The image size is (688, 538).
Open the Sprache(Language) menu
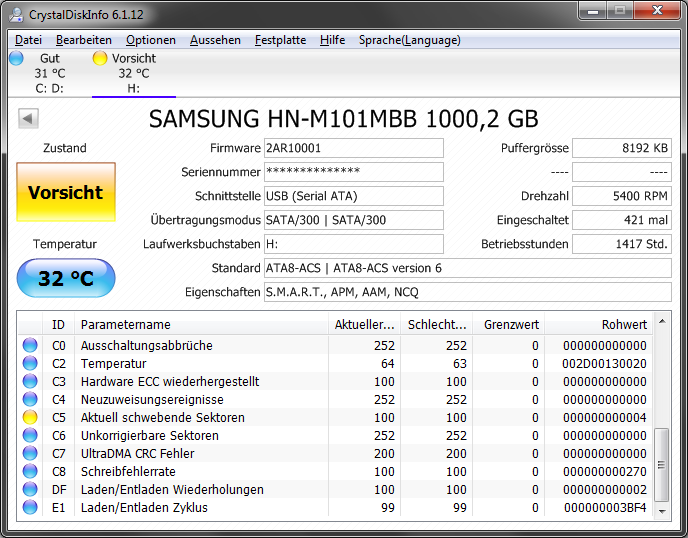pos(409,40)
